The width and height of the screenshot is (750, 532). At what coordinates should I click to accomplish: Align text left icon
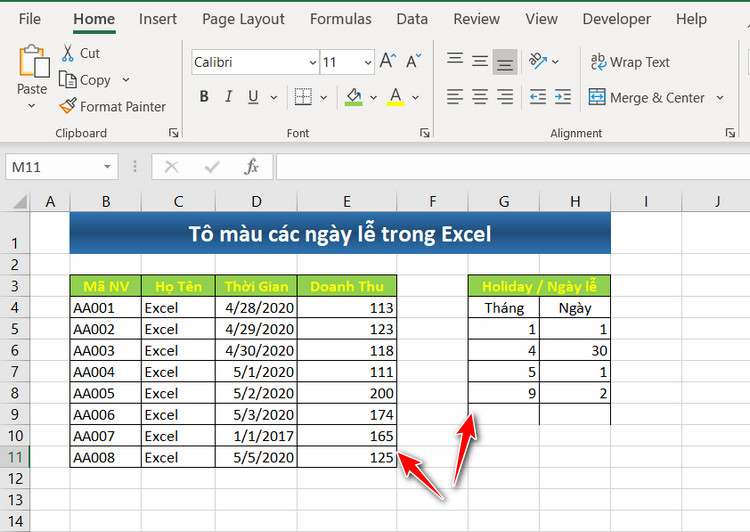tap(455, 97)
